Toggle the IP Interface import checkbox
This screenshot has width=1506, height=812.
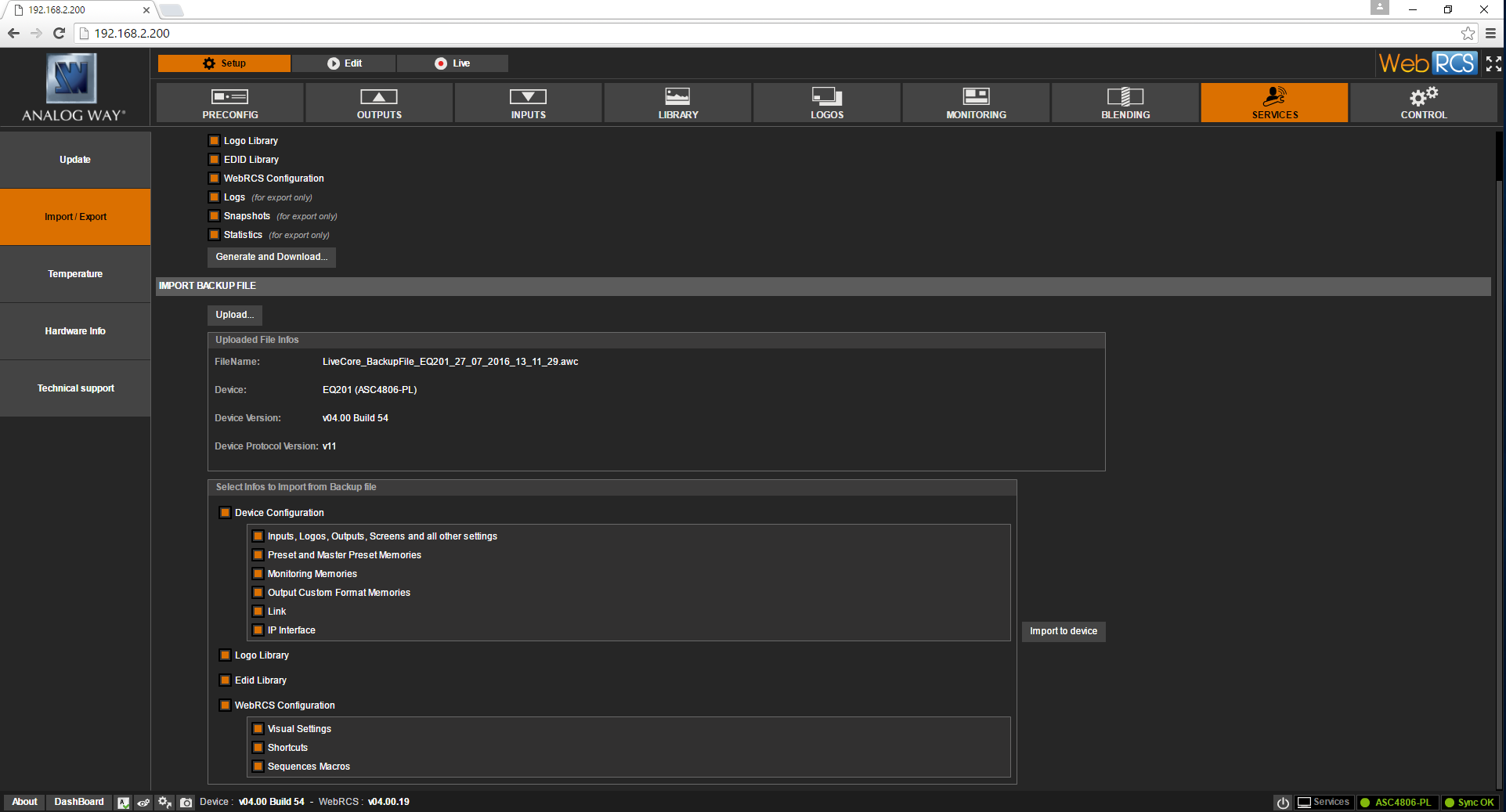(x=258, y=630)
